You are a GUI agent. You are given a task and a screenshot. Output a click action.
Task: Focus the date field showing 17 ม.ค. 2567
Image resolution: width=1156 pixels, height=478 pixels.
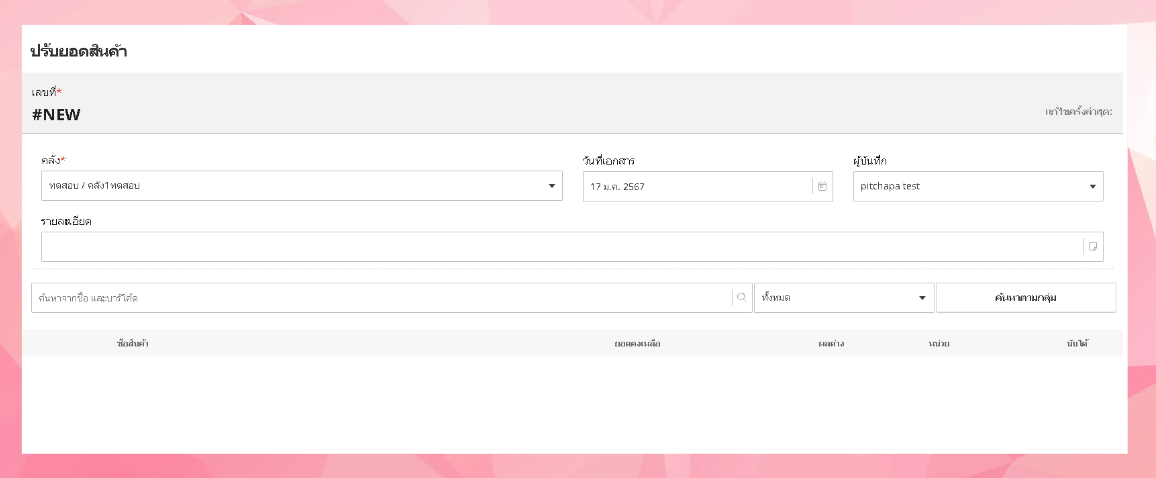pos(697,187)
